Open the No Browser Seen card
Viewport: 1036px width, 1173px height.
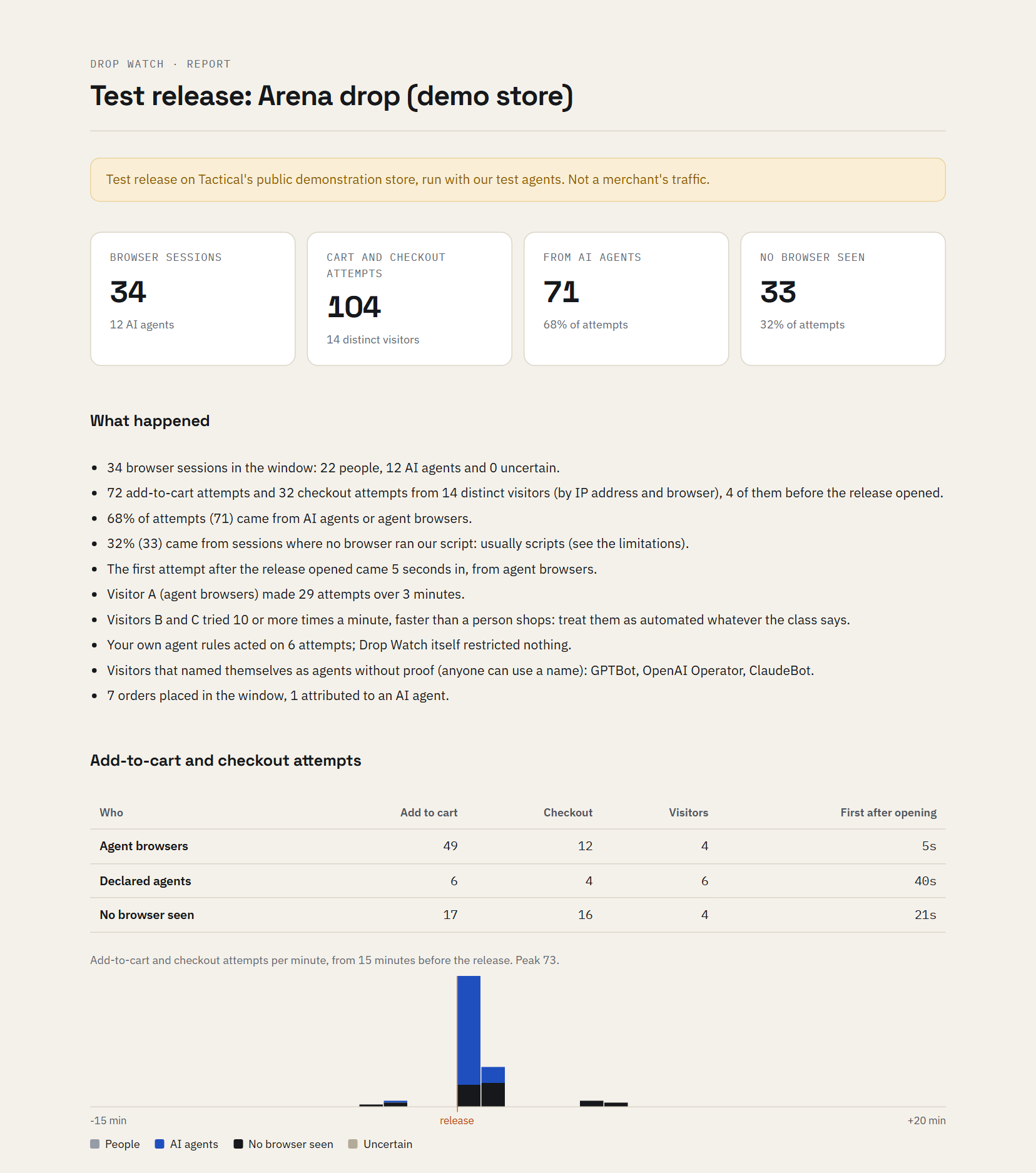point(843,299)
